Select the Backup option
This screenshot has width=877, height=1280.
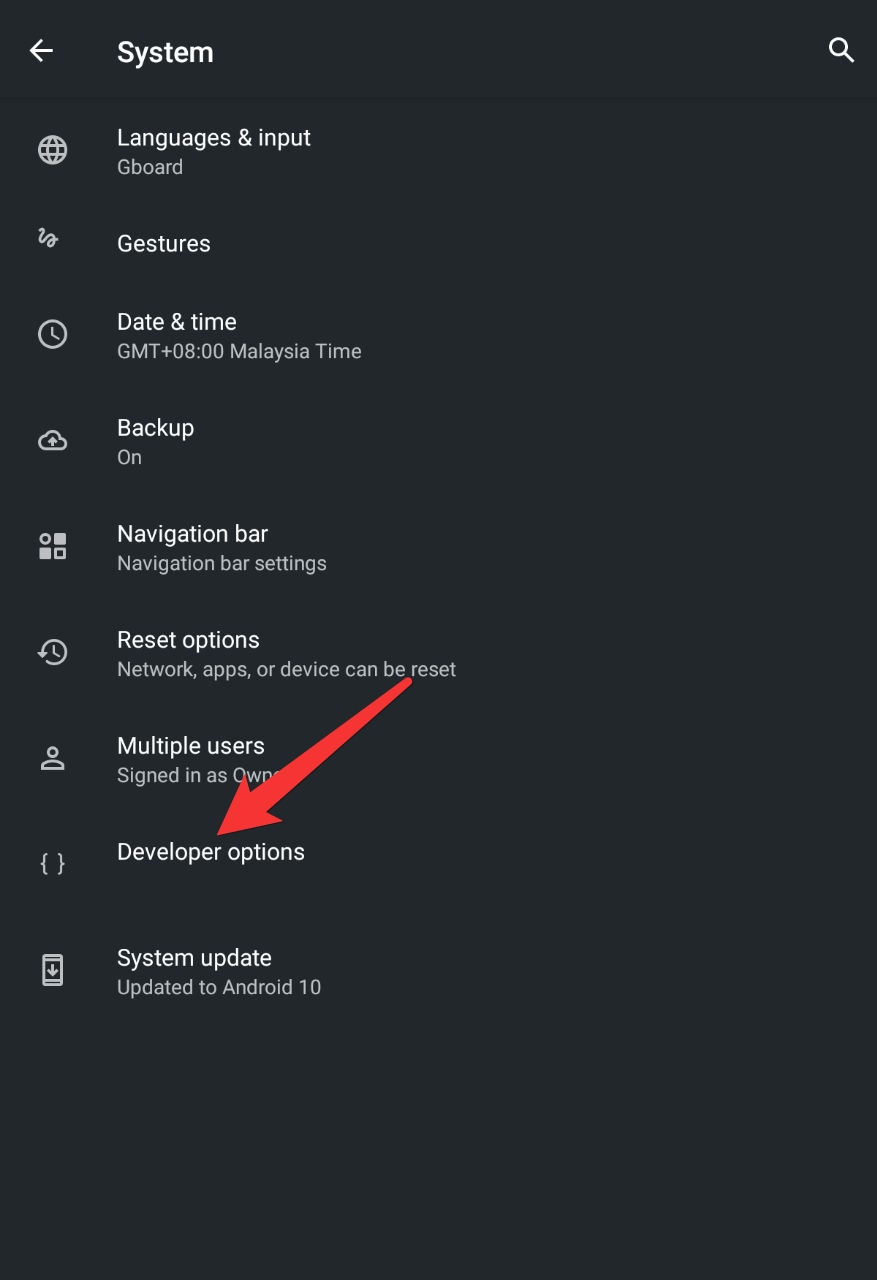[438, 441]
